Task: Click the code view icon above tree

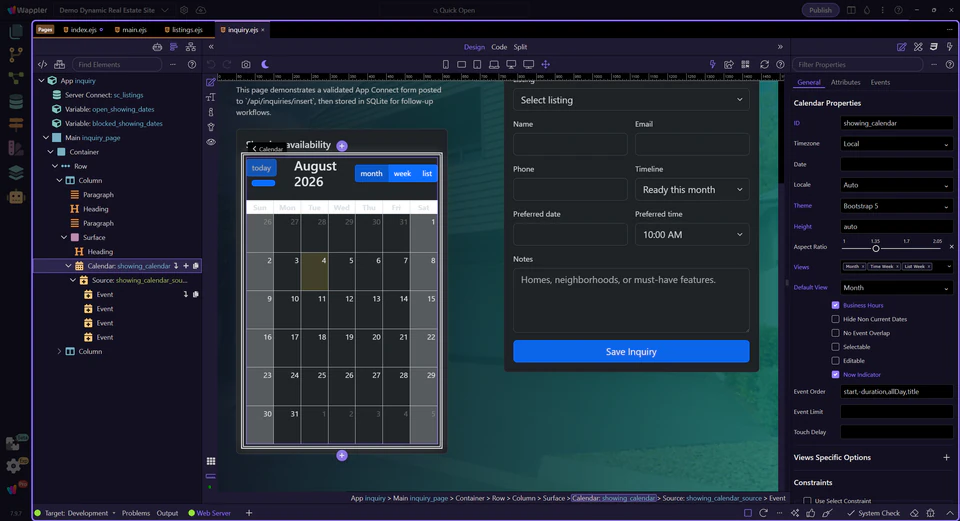Action: coord(42,64)
